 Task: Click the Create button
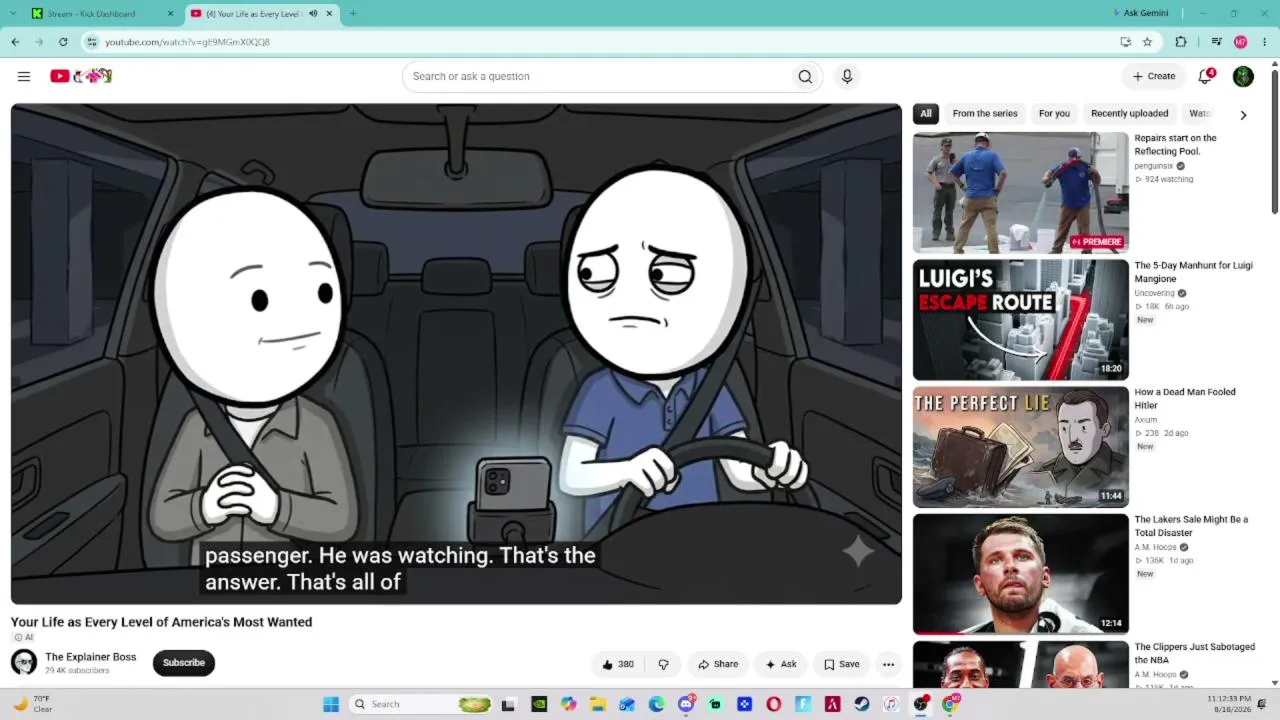coord(1154,76)
